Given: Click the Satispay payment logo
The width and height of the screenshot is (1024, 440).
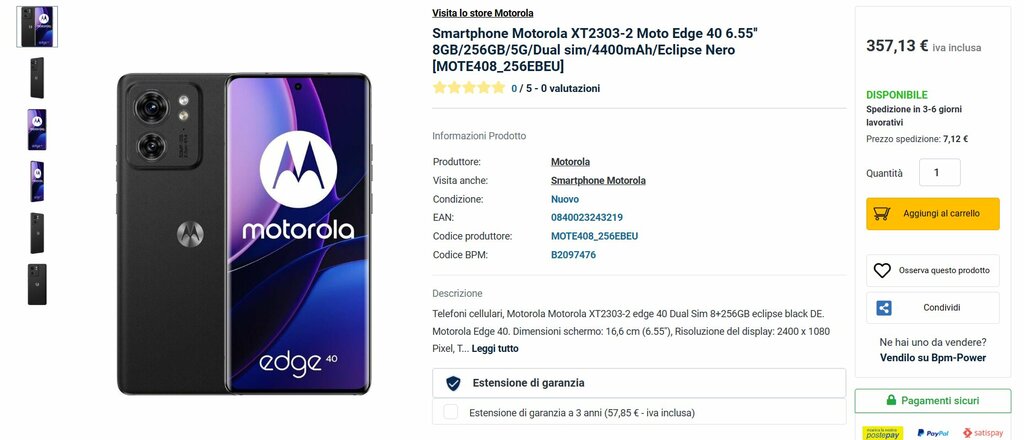Looking at the screenshot, I should pyautogui.click(x=983, y=433).
